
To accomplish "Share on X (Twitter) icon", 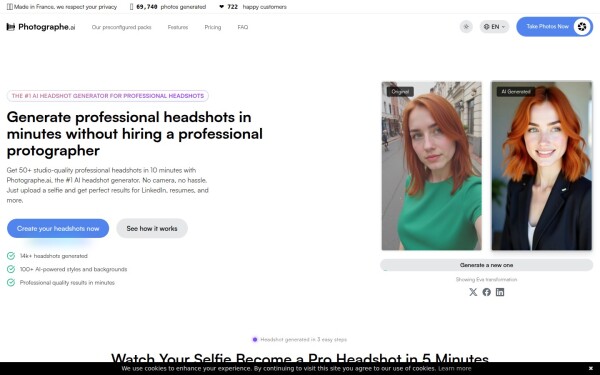I will coord(473,292).
